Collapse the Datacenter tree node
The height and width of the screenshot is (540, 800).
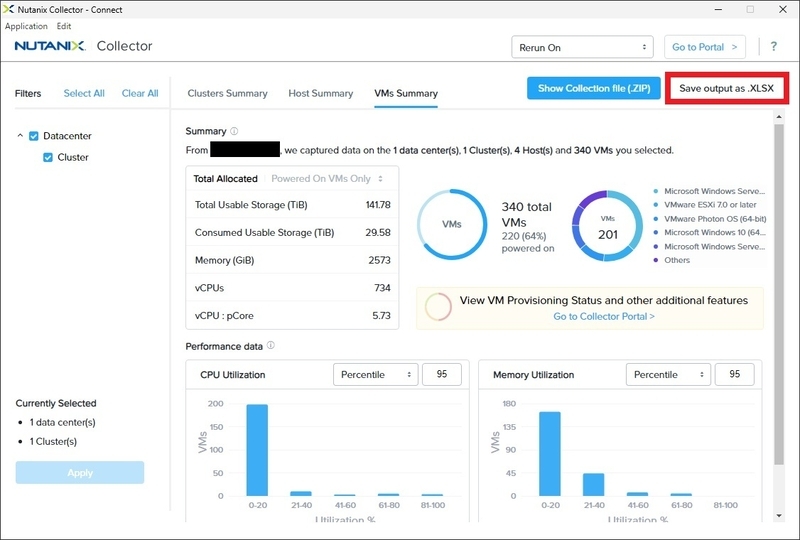point(20,136)
